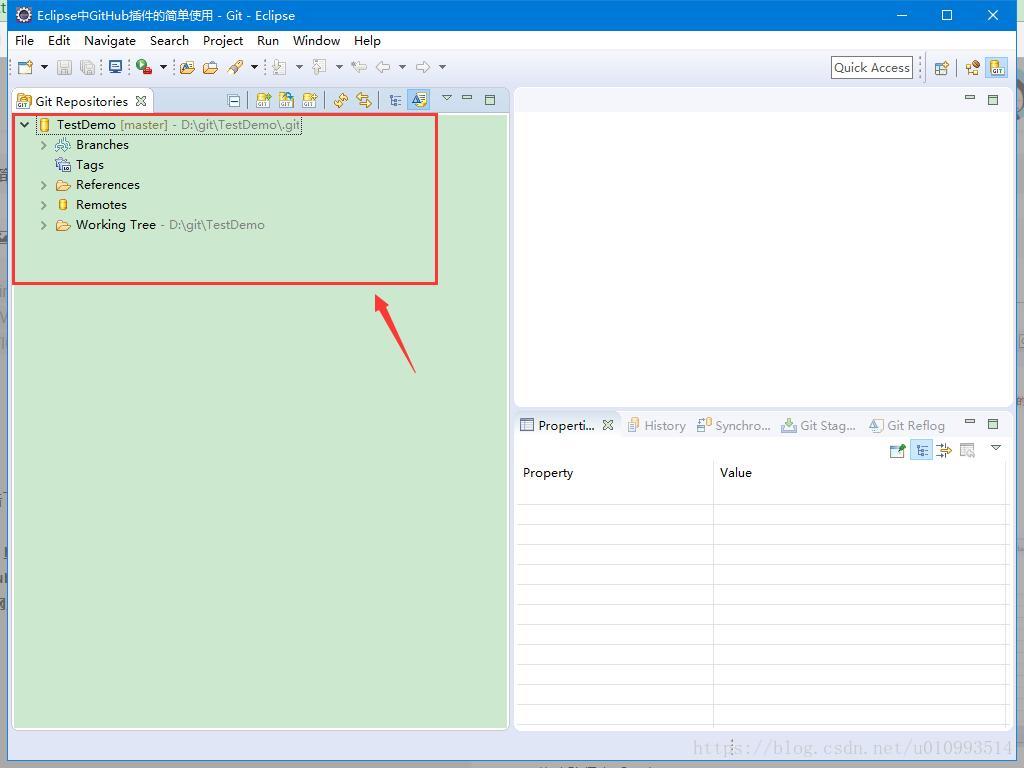Click the Quick Access search field
This screenshot has height=768, width=1024.
pyautogui.click(x=872, y=67)
